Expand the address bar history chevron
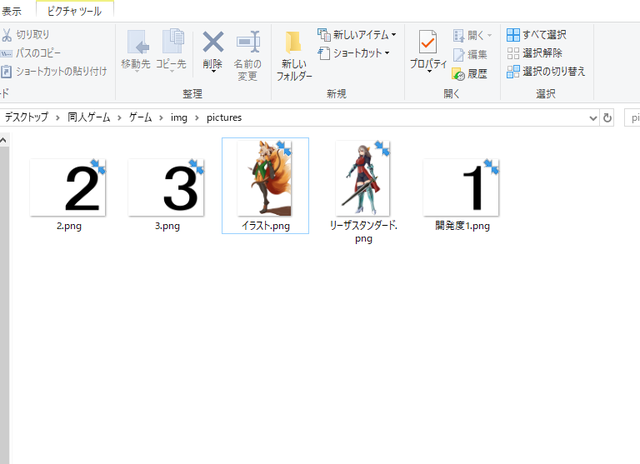640x464 pixels. pyautogui.click(x=593, y=118)
